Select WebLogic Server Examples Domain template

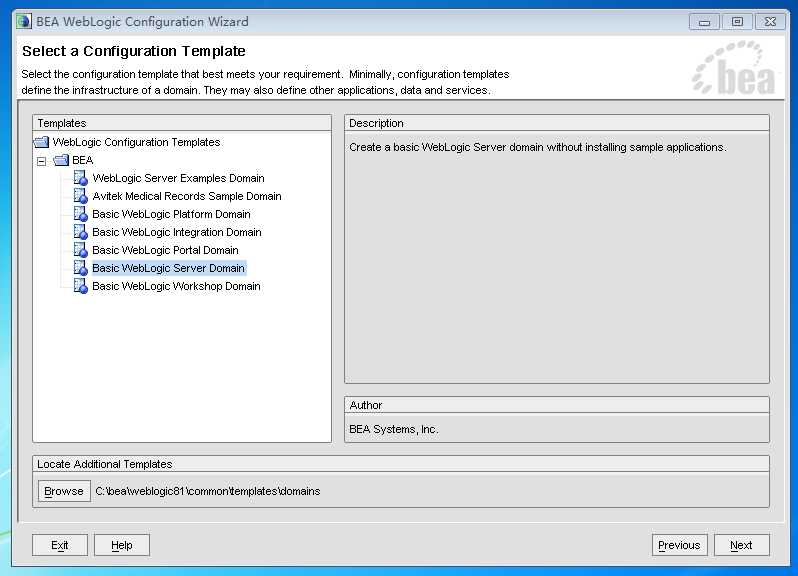(x=178, y=178)
